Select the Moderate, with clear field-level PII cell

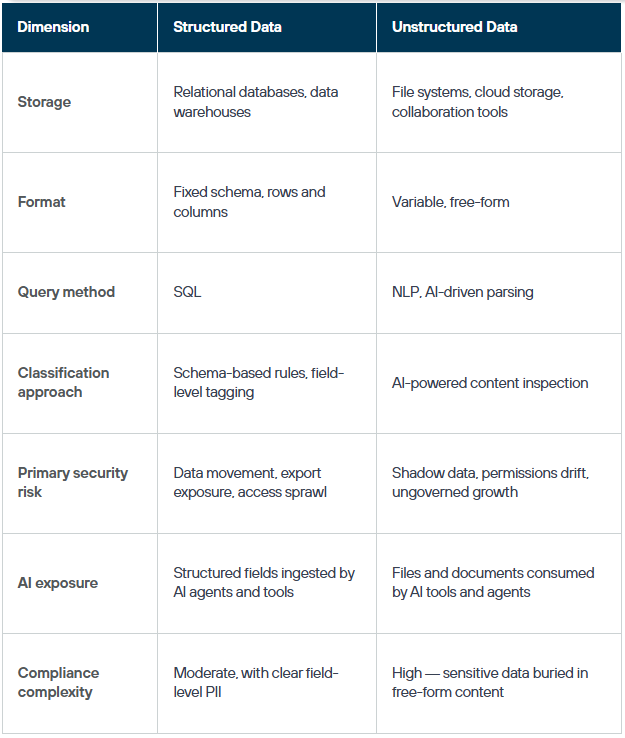pos(256,682)
